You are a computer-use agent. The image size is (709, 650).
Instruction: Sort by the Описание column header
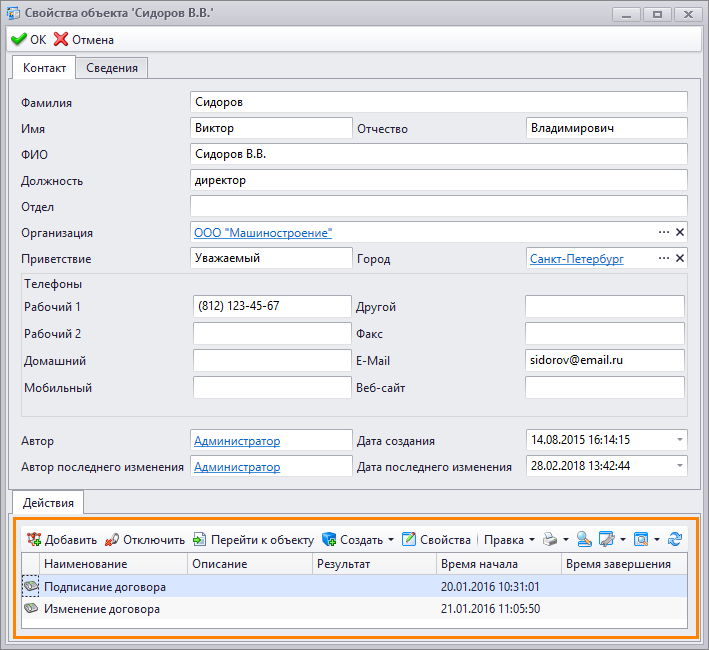coord(250,564)
